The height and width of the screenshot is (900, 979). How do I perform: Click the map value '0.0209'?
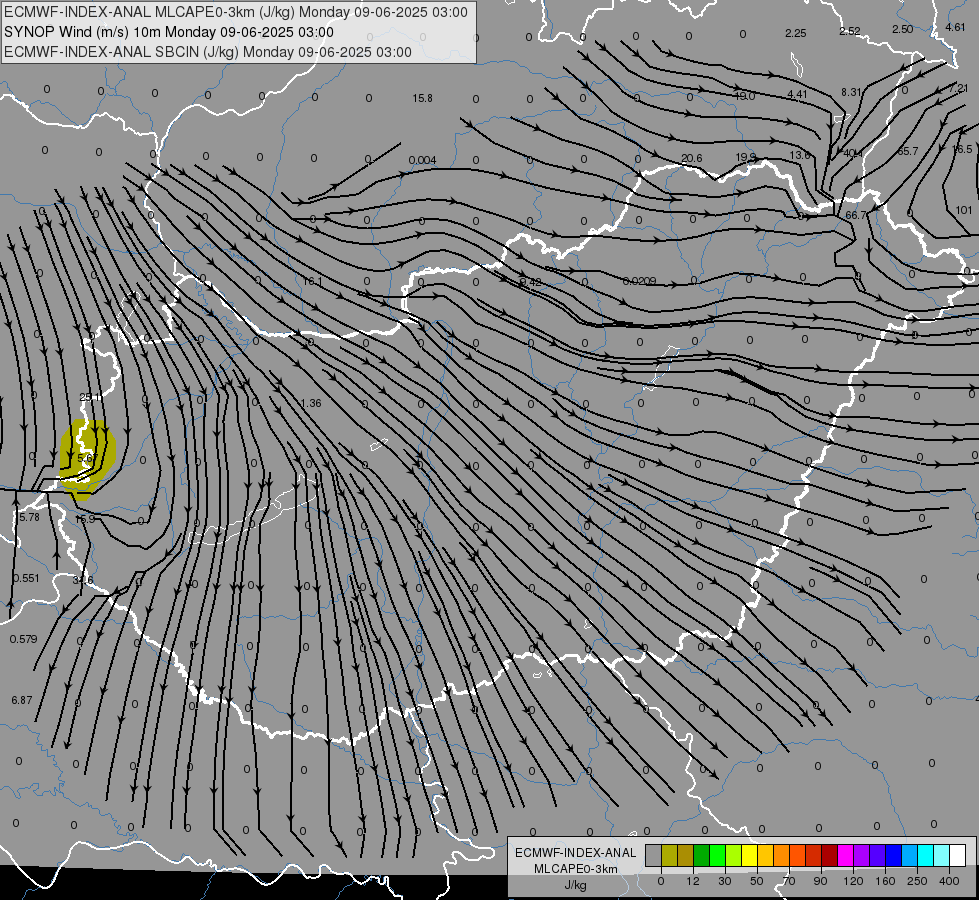pos(639,281)
